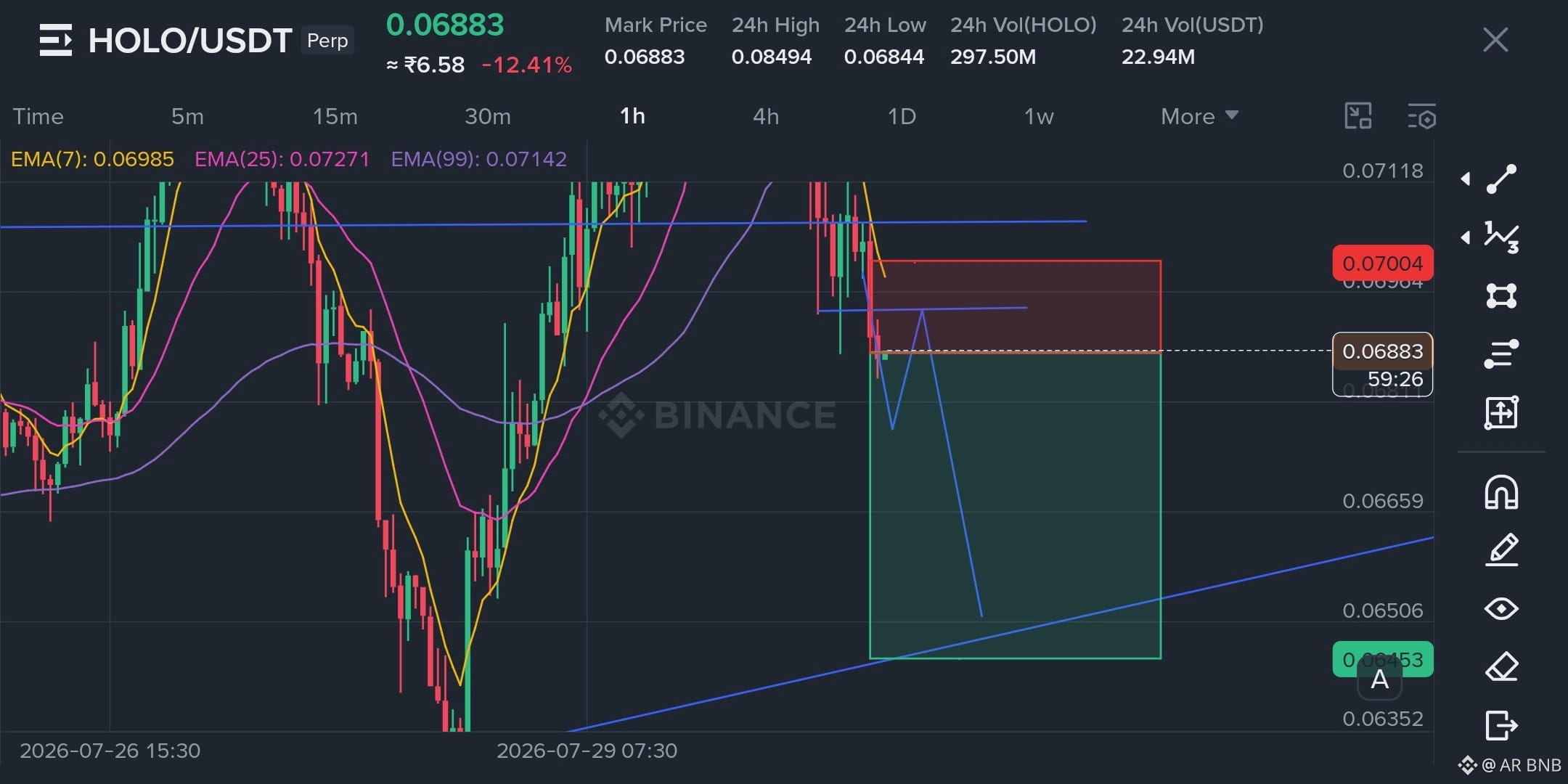The height and width of the screenshot is (784, 1568).
Task: Click the 24h High value 0.08494
Action: click(x=771, y=57)
